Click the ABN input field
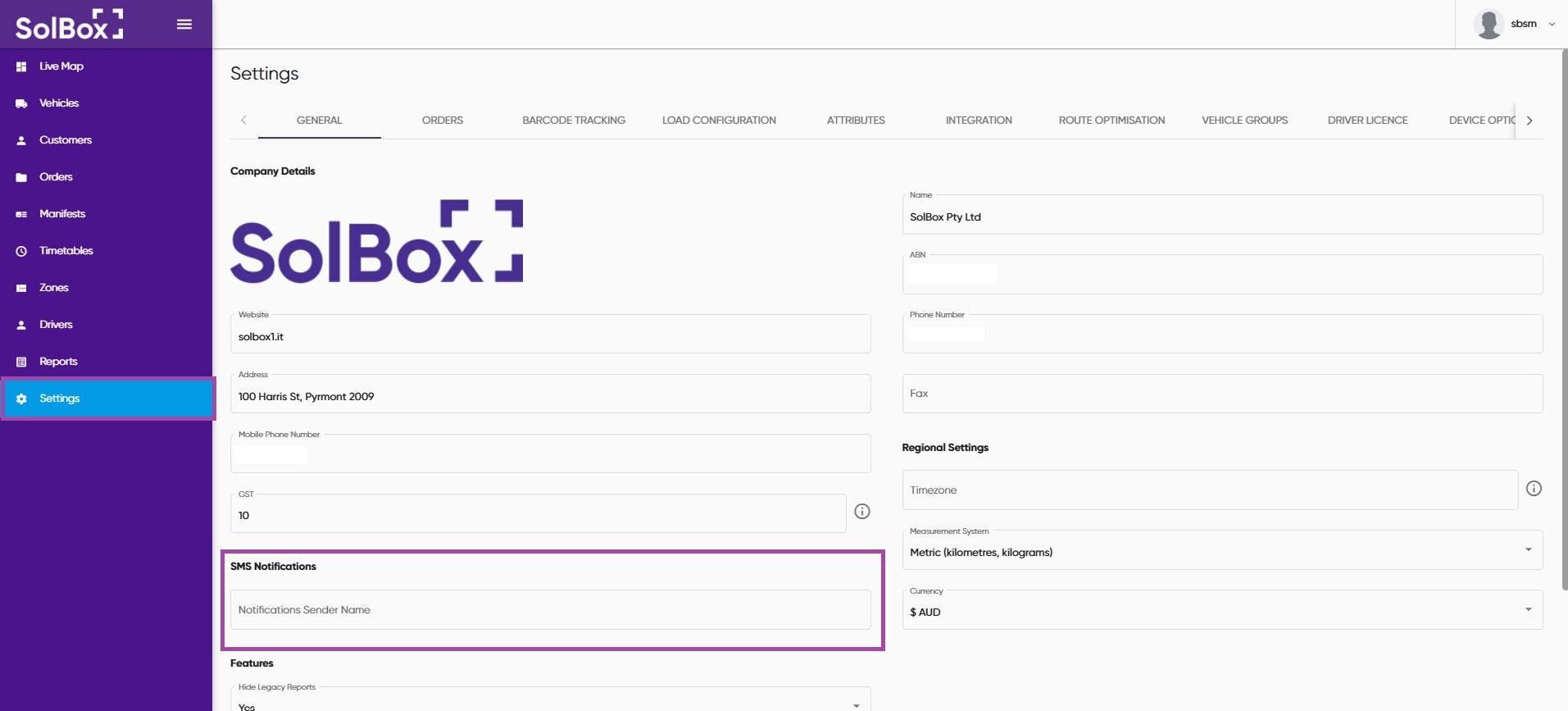Screen dimensions: 1568x711 (1222, 275)
